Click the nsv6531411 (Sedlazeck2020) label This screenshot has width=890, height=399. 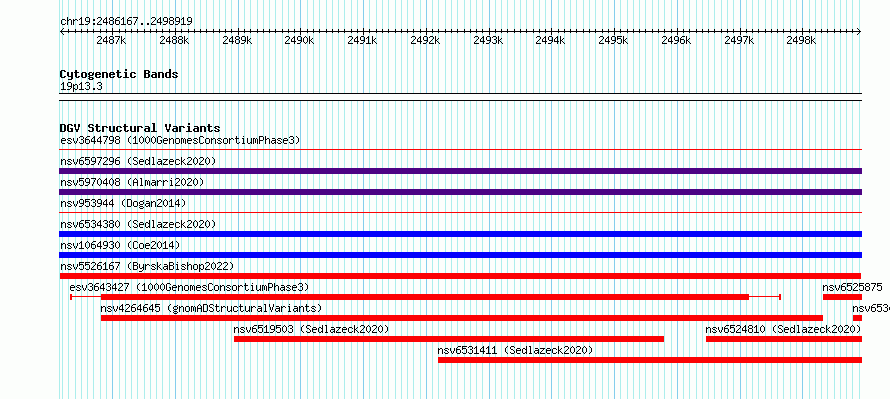click(515, 350)
